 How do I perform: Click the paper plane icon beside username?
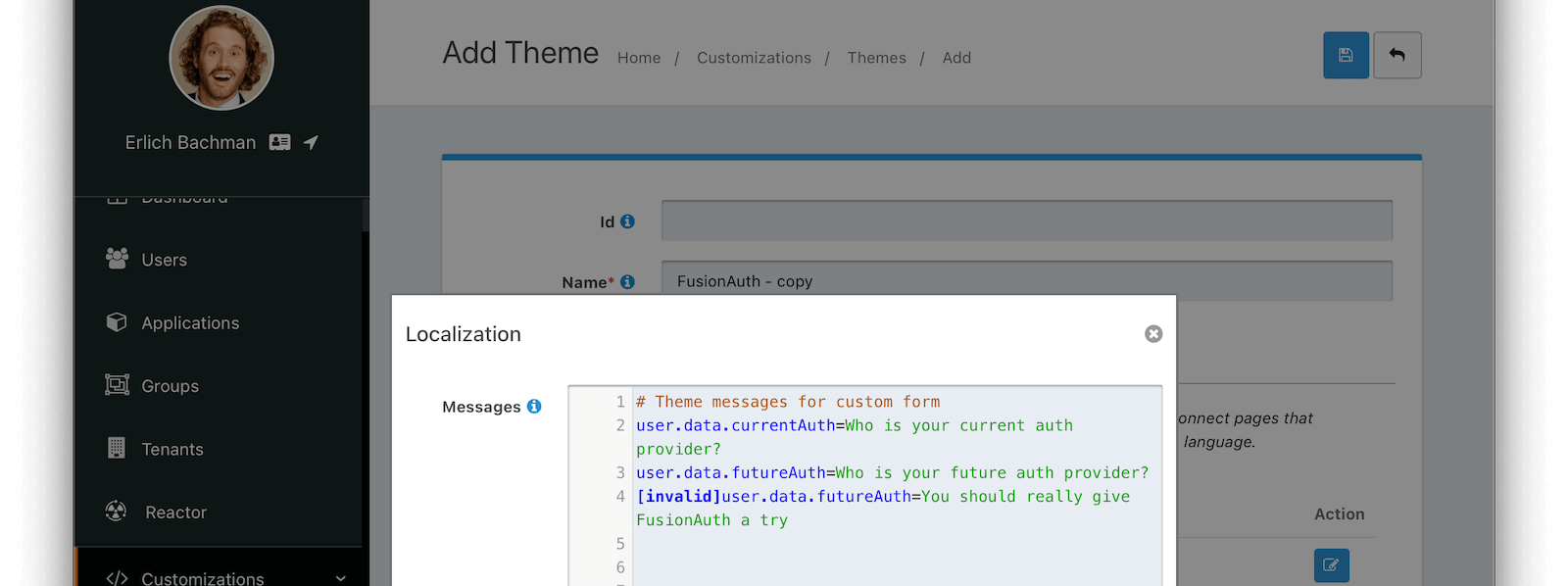(311, 142)
